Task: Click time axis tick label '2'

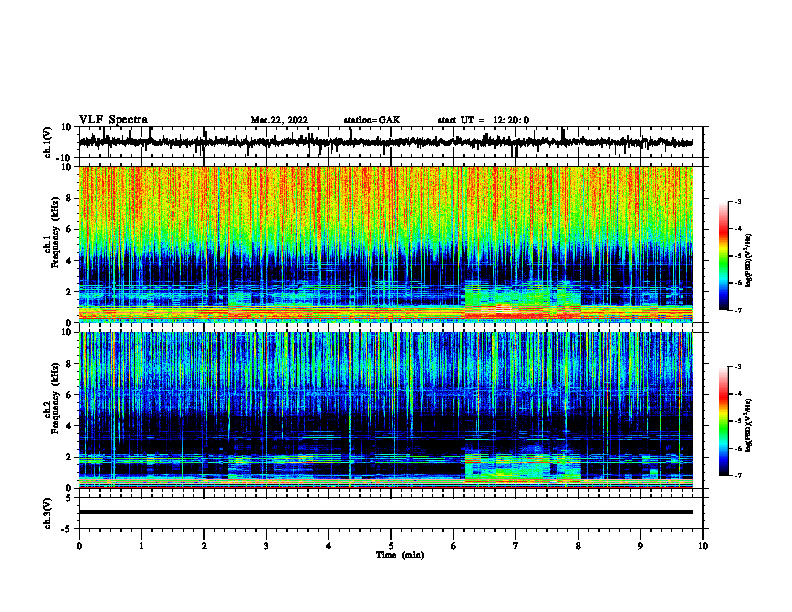Action: (x=204, y=546)
